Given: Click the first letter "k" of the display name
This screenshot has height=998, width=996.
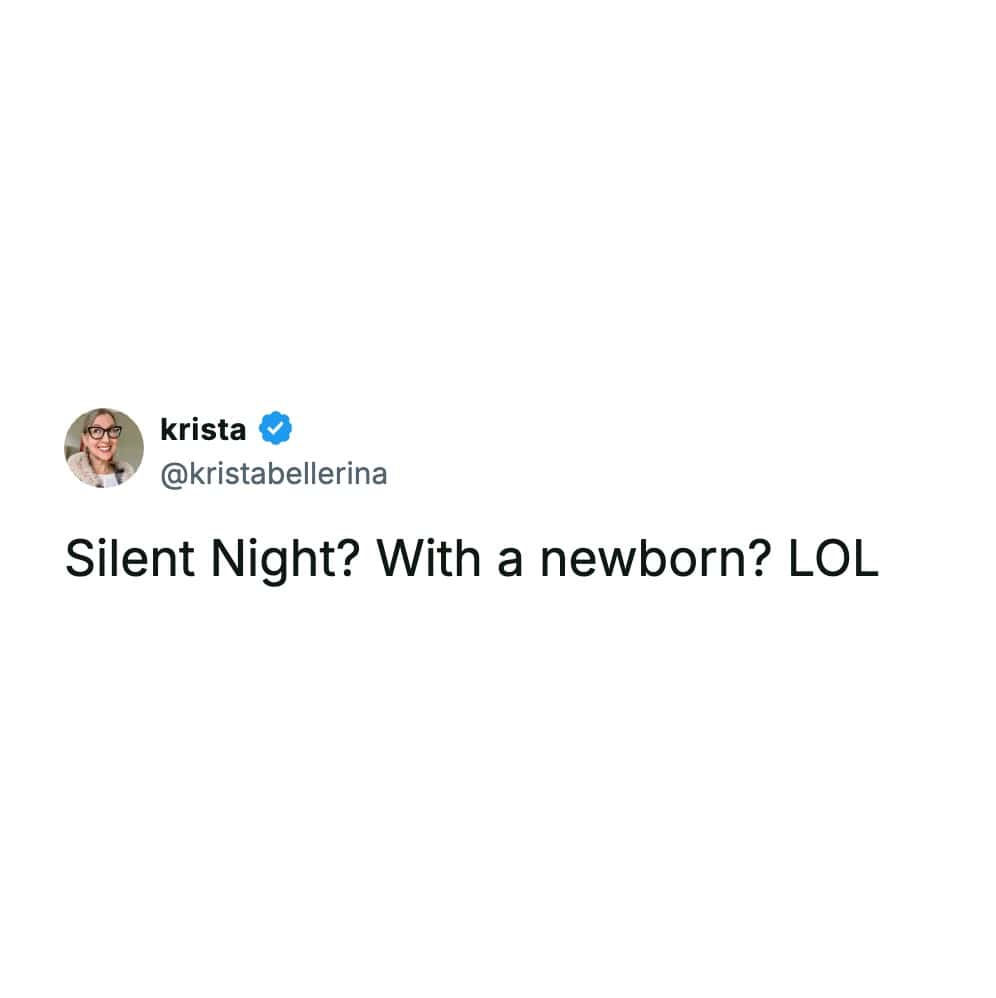Looking at the screenshot, I should 166,428.
